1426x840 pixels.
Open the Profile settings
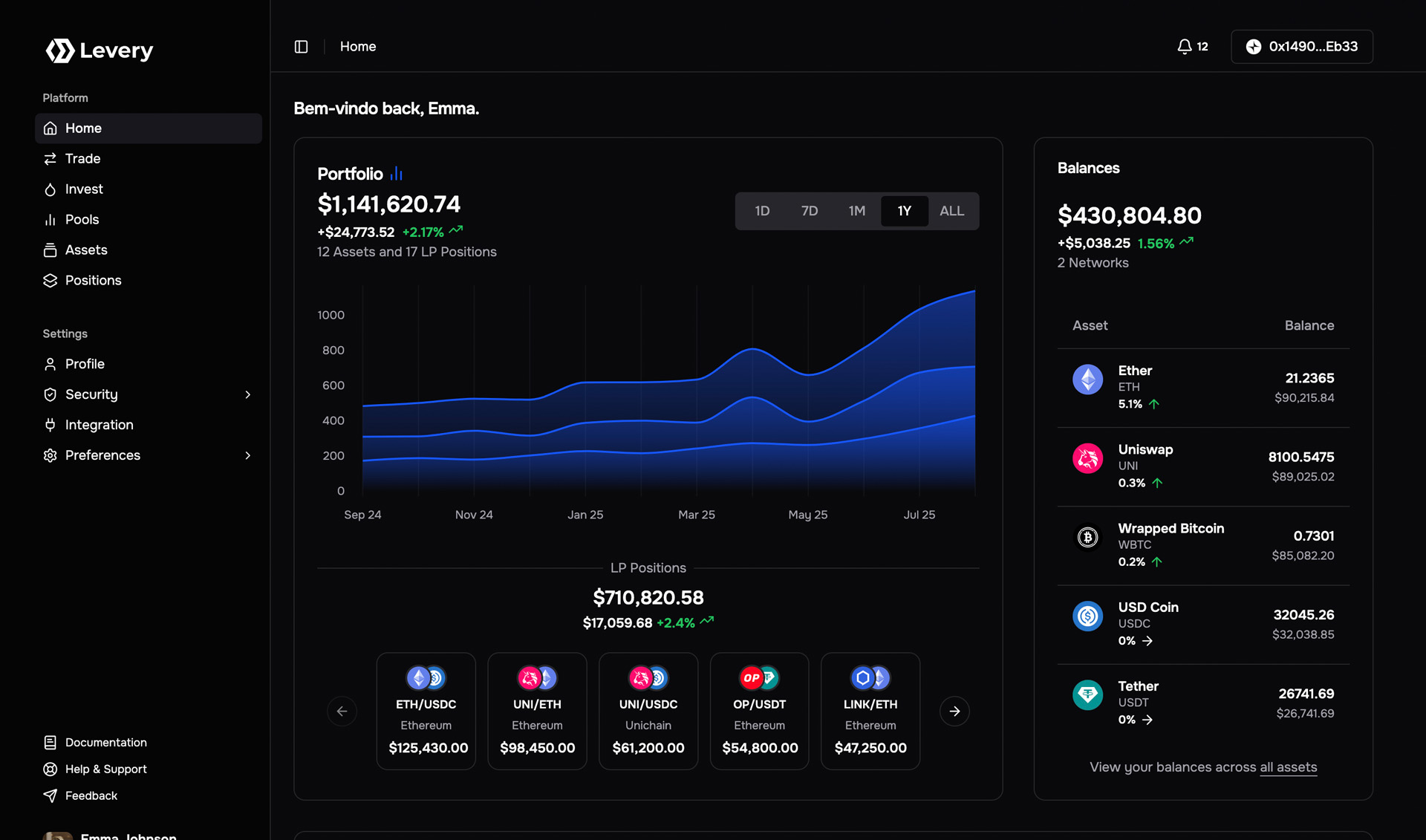coord(85,364)
